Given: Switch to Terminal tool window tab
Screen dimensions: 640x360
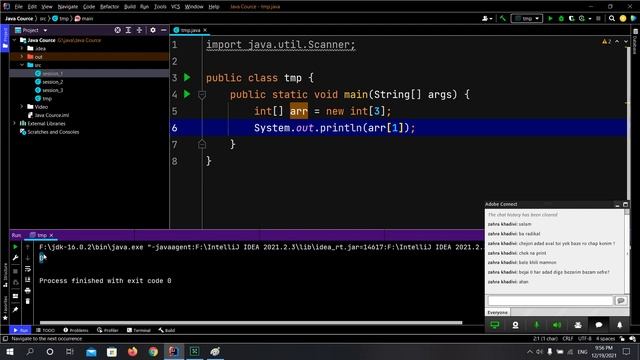Looking at the screenshot, I should coord(139,330).
